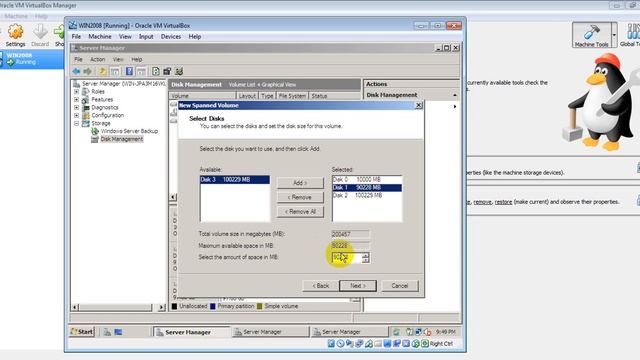Viewport: 640px width, 360px height.
Task: Click the Back arrow in Server Manager toolbar
Action: [x=76, y=71]
